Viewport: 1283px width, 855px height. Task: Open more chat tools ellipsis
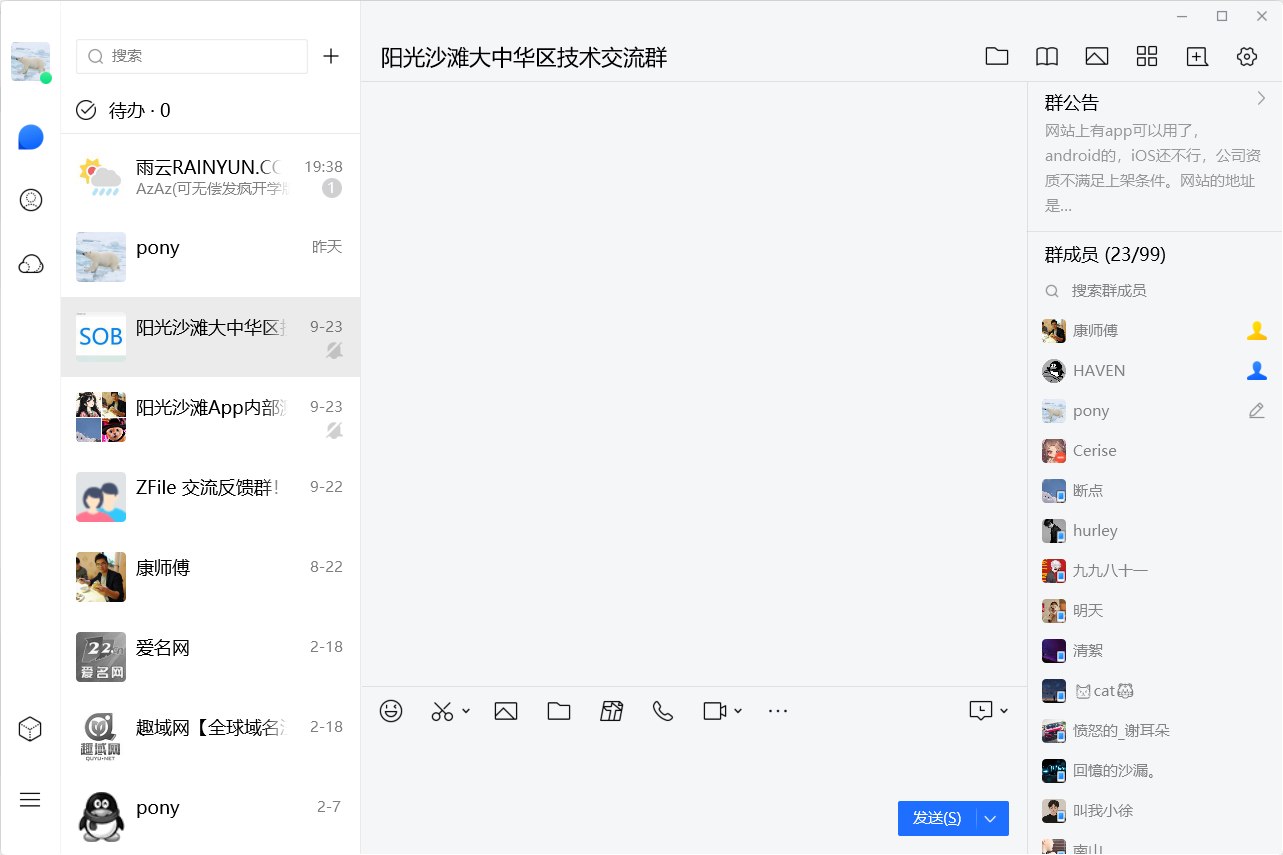click(x=778, y=711)
